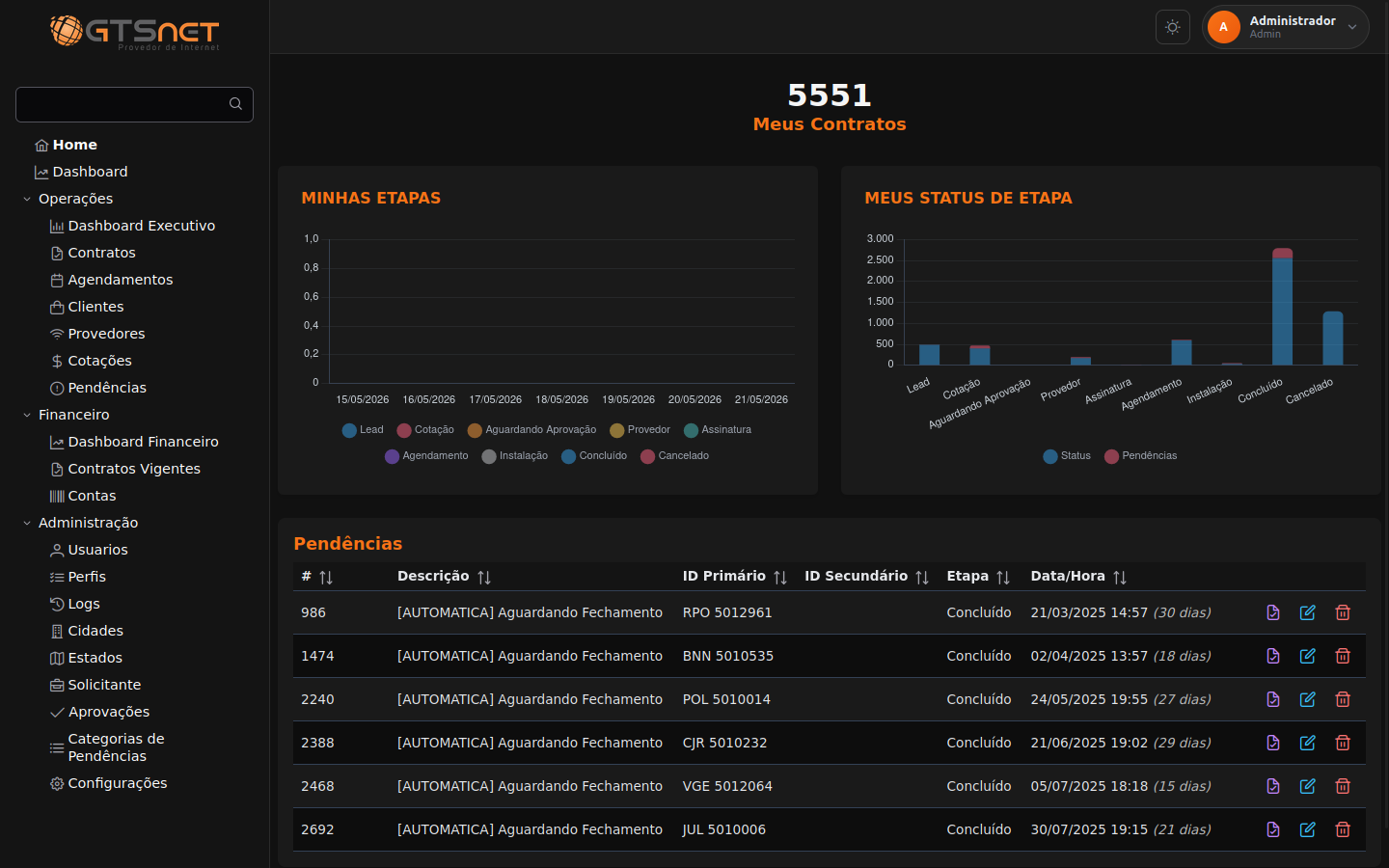
Task: Toggle Status series in Meus Status legend
Action: pyautogui.click(x=1067, y=456)
